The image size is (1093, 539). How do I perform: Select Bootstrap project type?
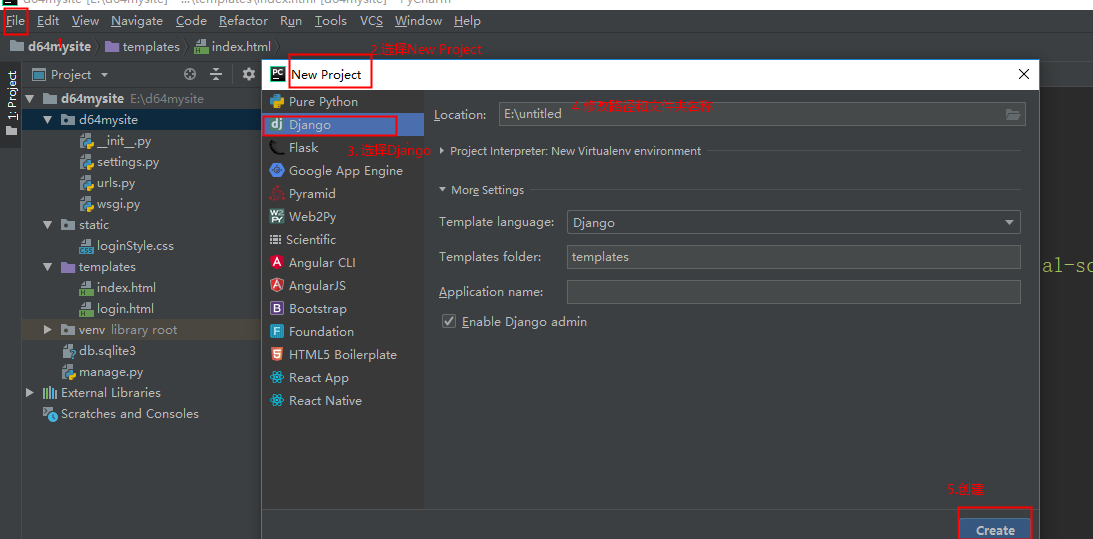coord(343,309)
